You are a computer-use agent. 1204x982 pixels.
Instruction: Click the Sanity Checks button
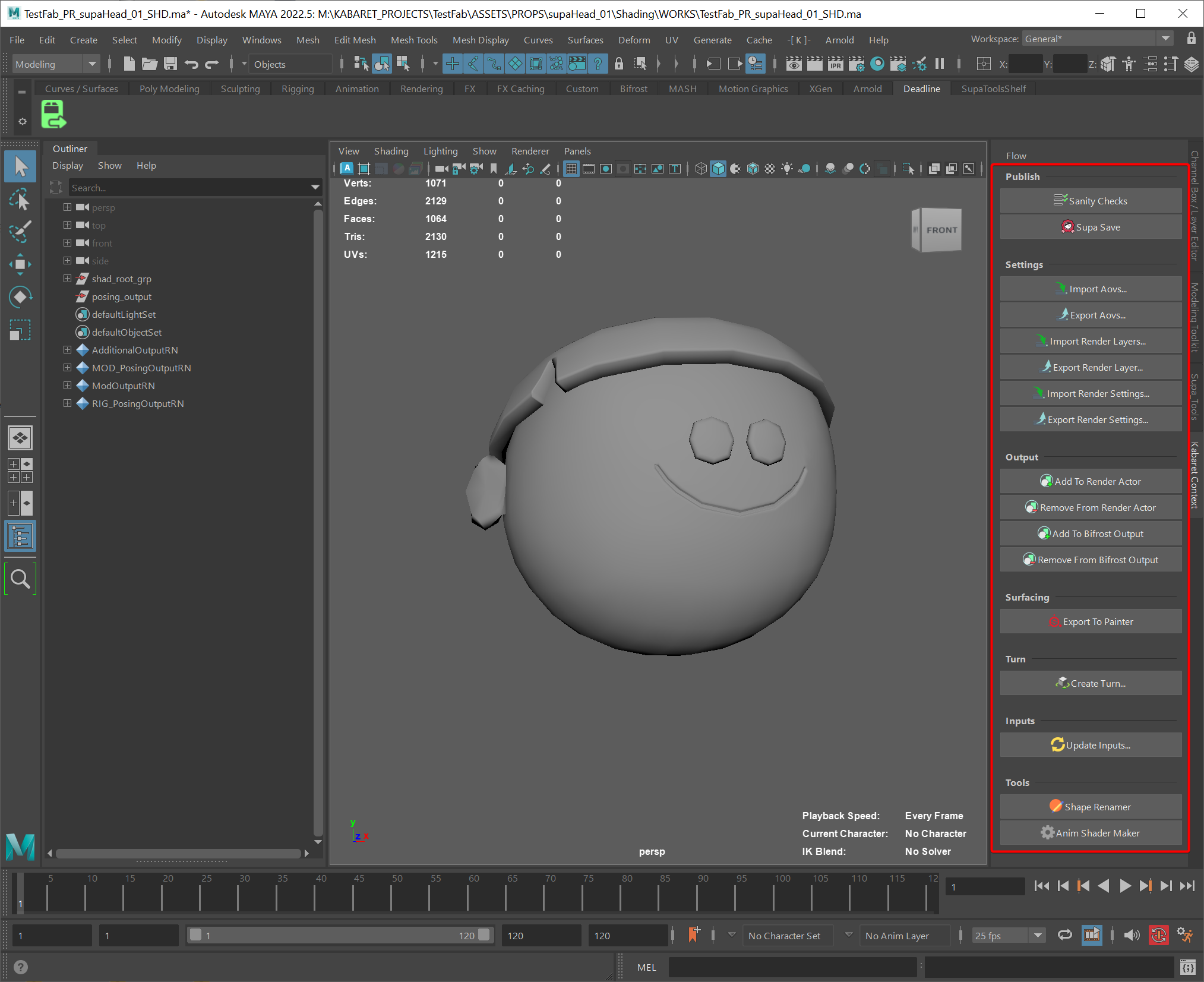(x=1091, y=201)
